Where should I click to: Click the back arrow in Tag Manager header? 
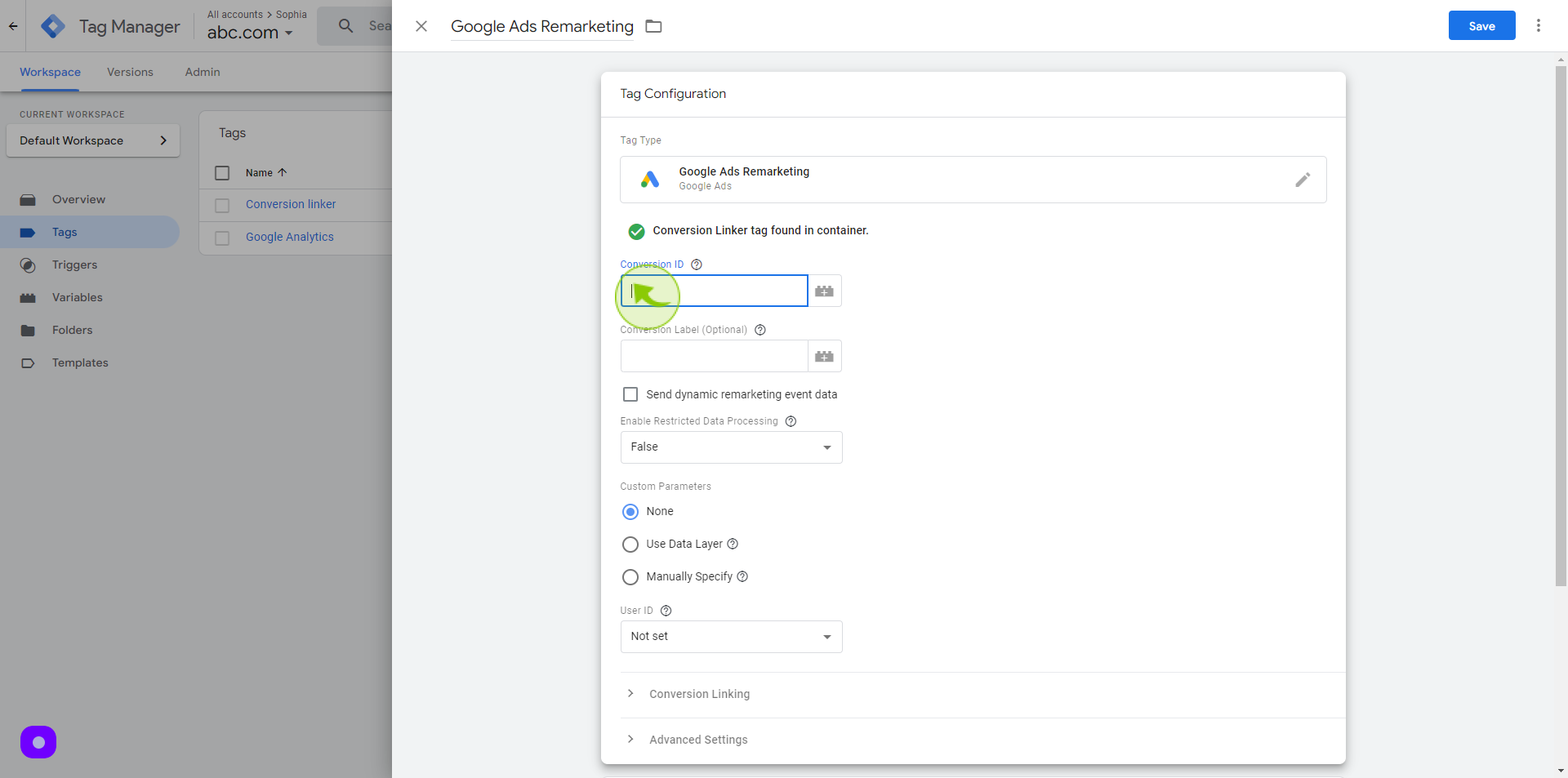click(x=13, y=26)
